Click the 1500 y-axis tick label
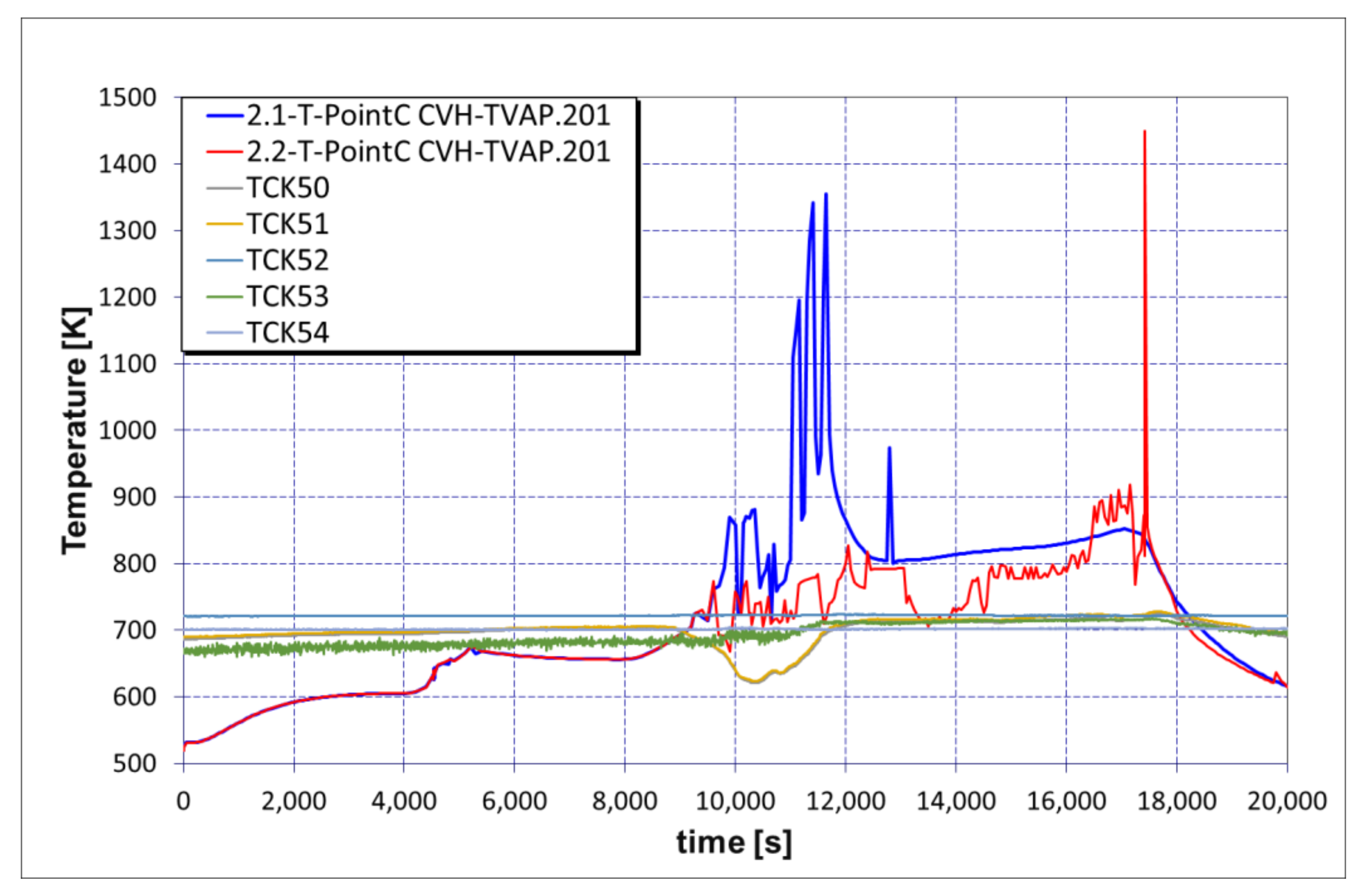 click(127, 98)
